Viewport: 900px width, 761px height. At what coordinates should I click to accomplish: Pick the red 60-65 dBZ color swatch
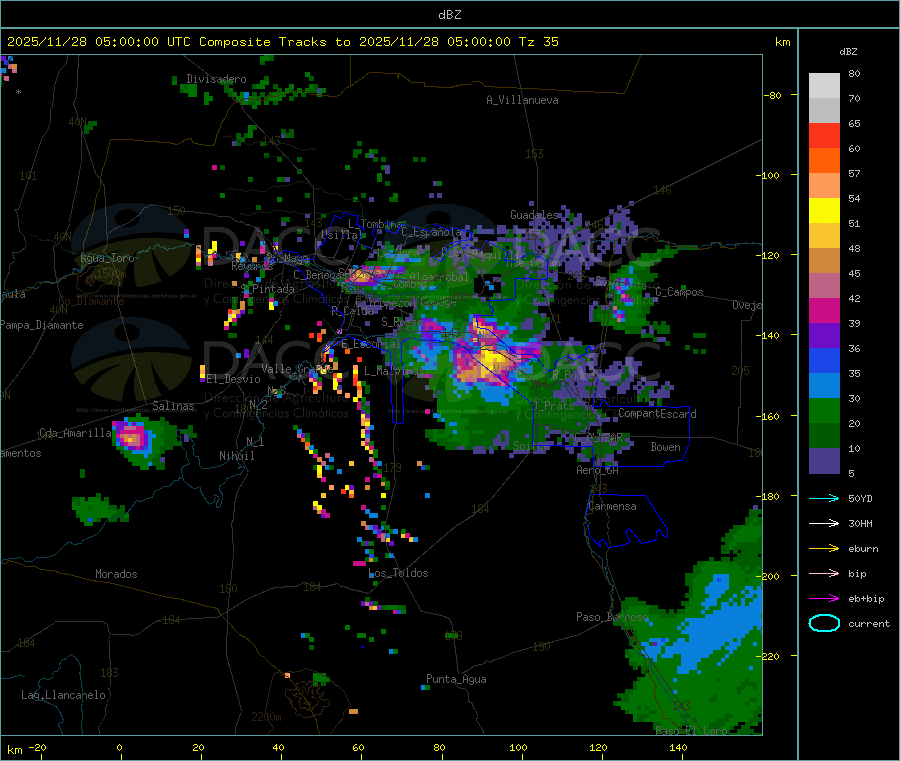click(x=824, y=136)
